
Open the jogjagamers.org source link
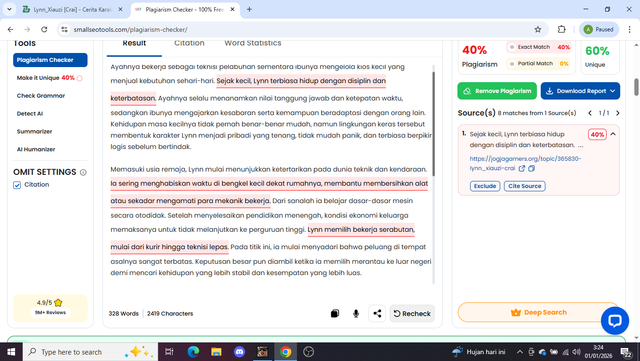[525, 163]
